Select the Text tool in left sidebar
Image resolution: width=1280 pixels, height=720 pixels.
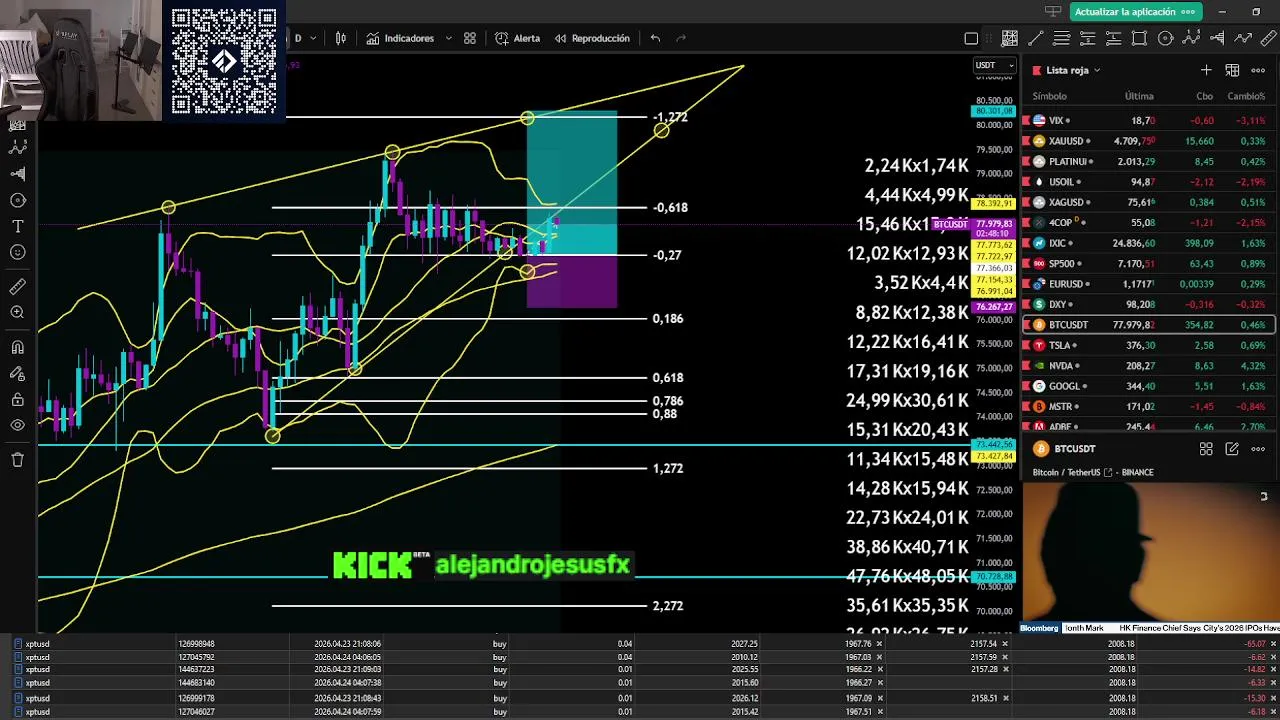pos(17,226)
